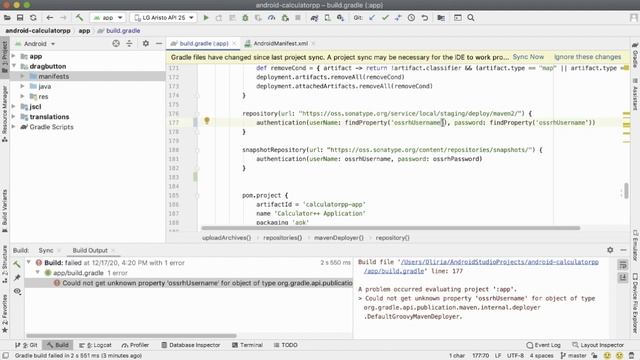Click the locate target icon in Project panel
The image size is (640, 360).
click(116, 43)
